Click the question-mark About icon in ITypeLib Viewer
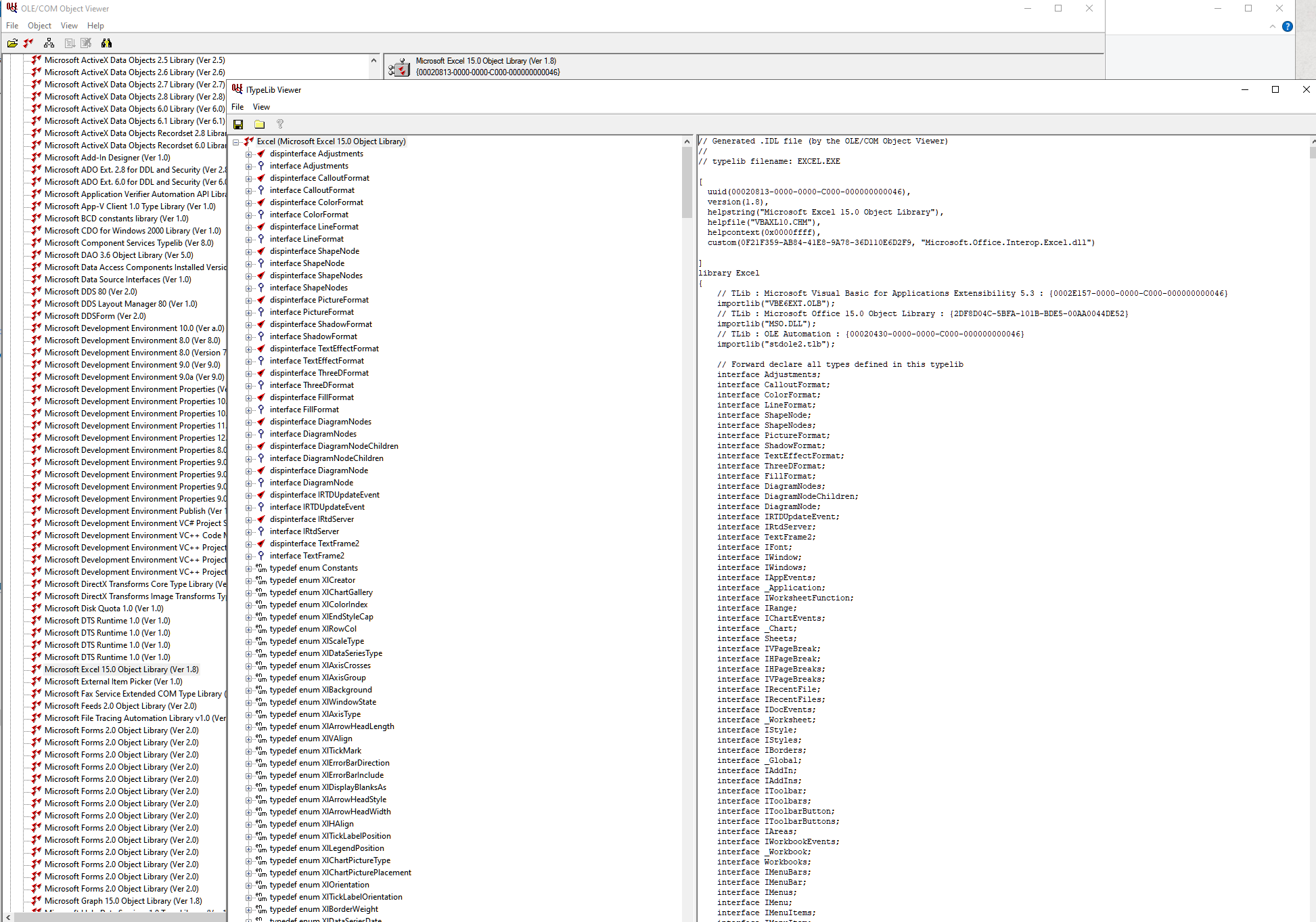The height and width of the screenshot is (922, 1316). click(x=279, y=125)
